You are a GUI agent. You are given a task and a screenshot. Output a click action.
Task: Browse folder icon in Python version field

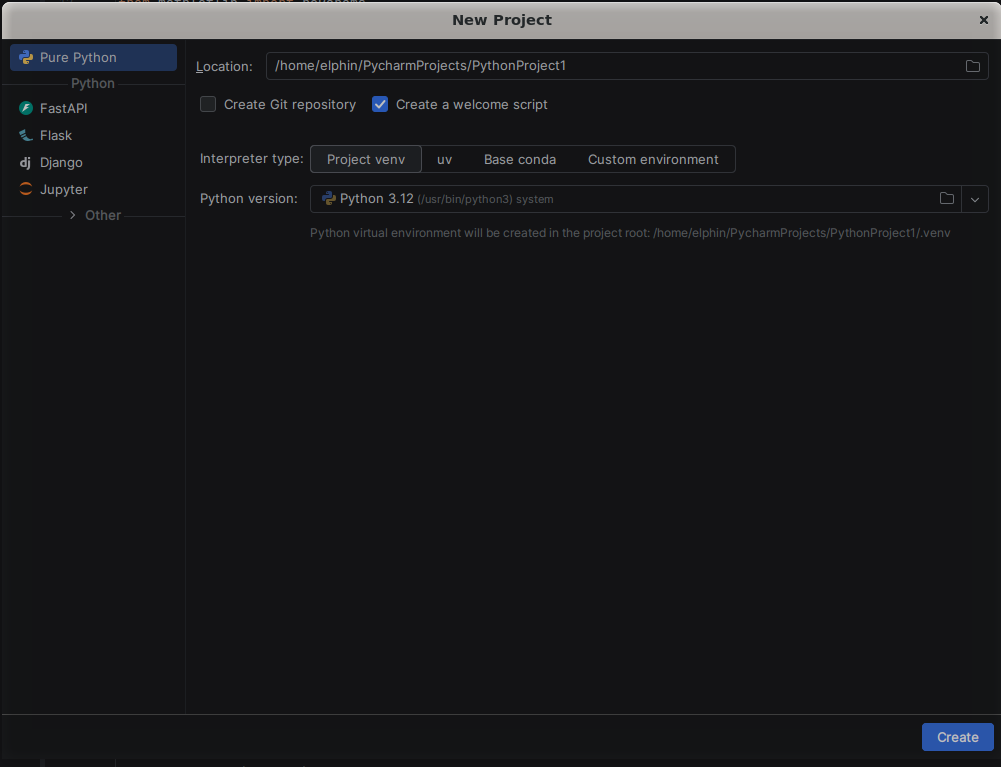(946, 199)
